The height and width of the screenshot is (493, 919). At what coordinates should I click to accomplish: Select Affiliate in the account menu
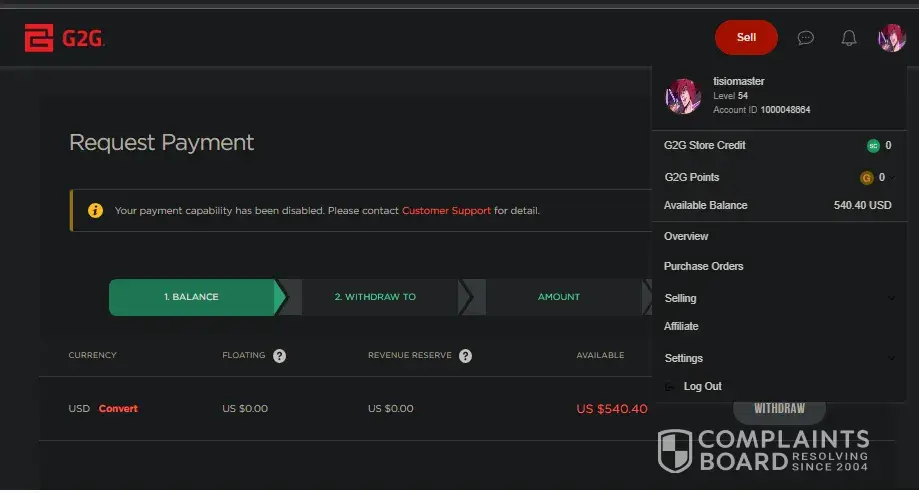coord(681,327)
